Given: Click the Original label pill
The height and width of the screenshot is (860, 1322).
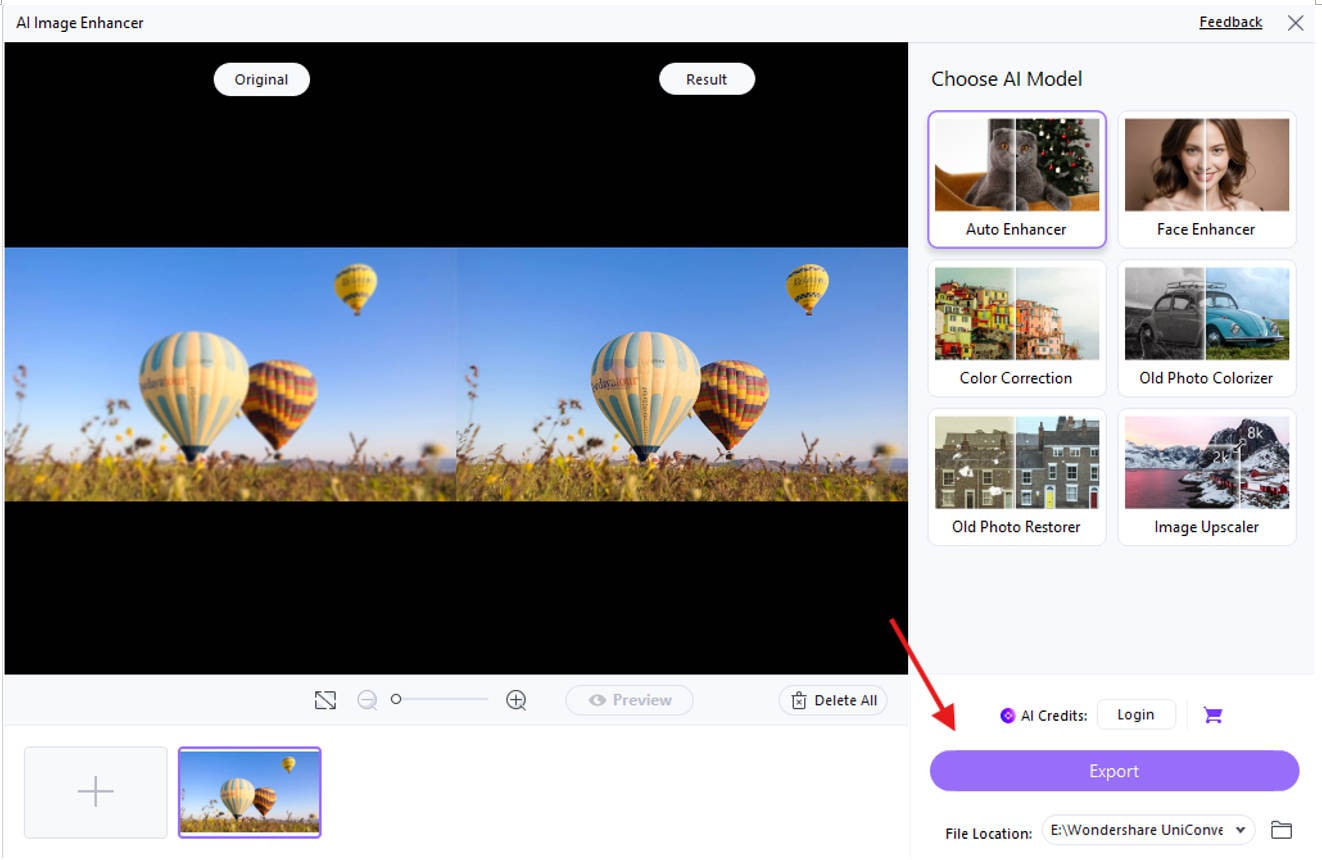Looking at the screenshot, I should click(x=262, y=79).
